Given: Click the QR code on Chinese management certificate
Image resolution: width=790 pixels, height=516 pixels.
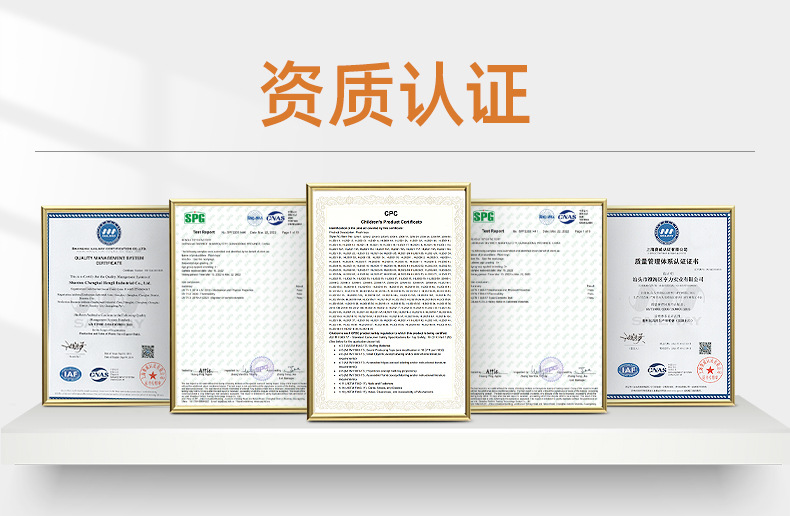Looking at the screenshot, I should tap(705, 348).
